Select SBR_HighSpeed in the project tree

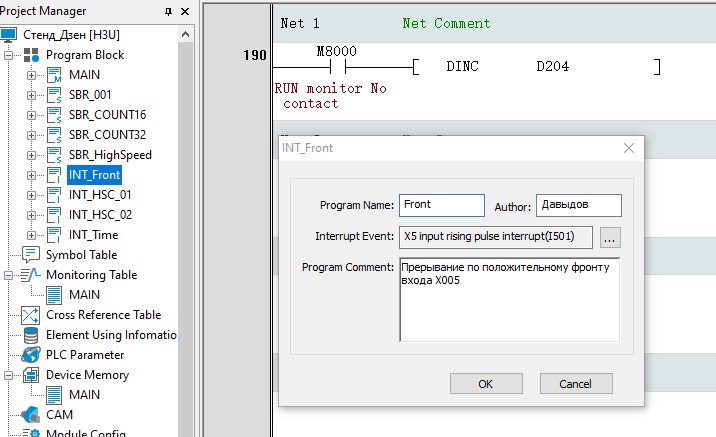coord(110,155)
